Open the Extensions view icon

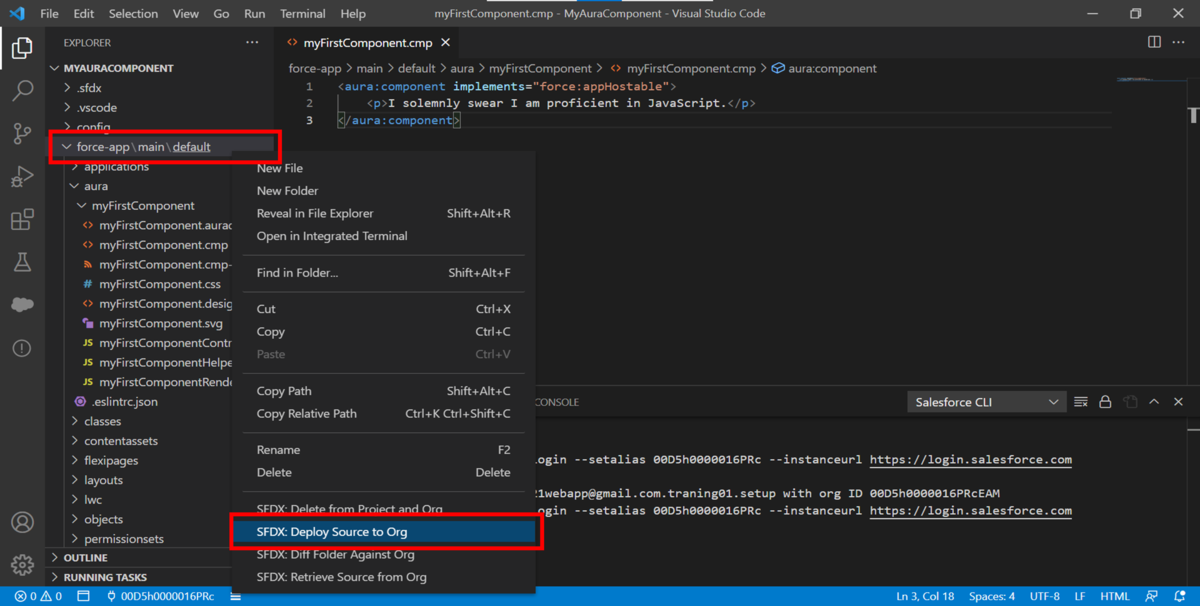pos(22,220)
